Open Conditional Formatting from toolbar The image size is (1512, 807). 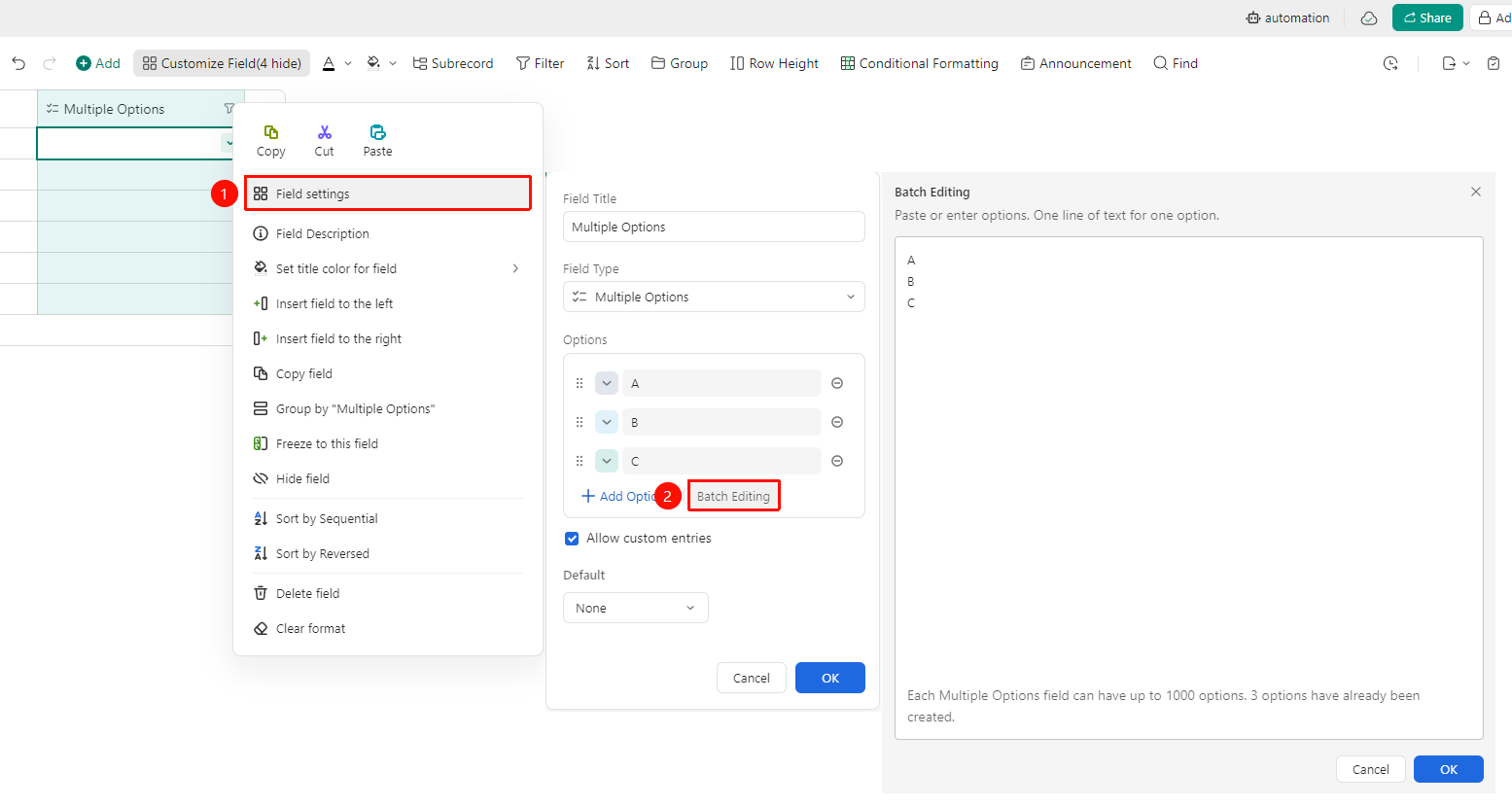[x=919, y=63]
